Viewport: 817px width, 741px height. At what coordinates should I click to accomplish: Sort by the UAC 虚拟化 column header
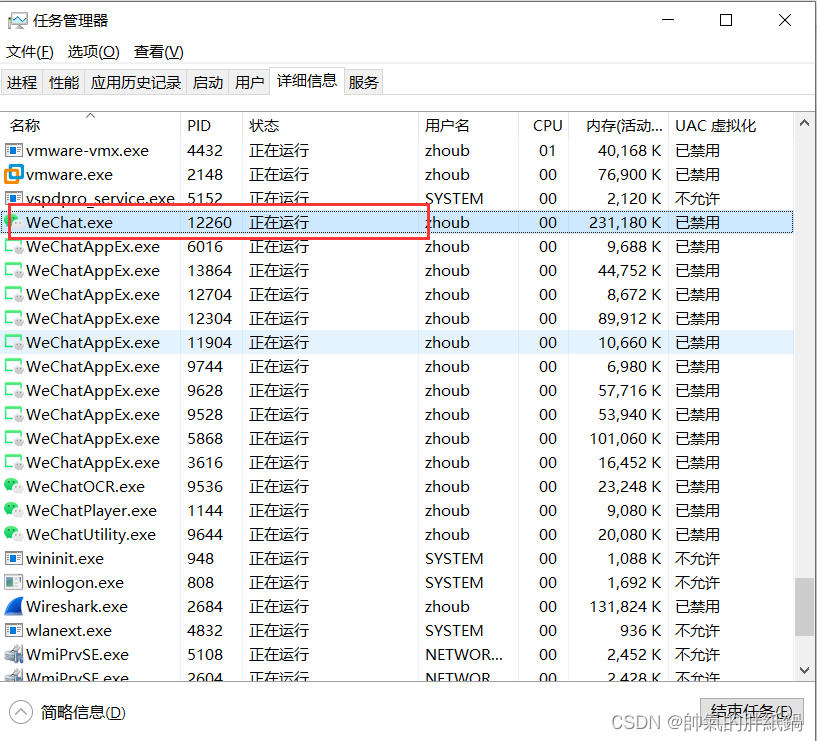(731, 125)
